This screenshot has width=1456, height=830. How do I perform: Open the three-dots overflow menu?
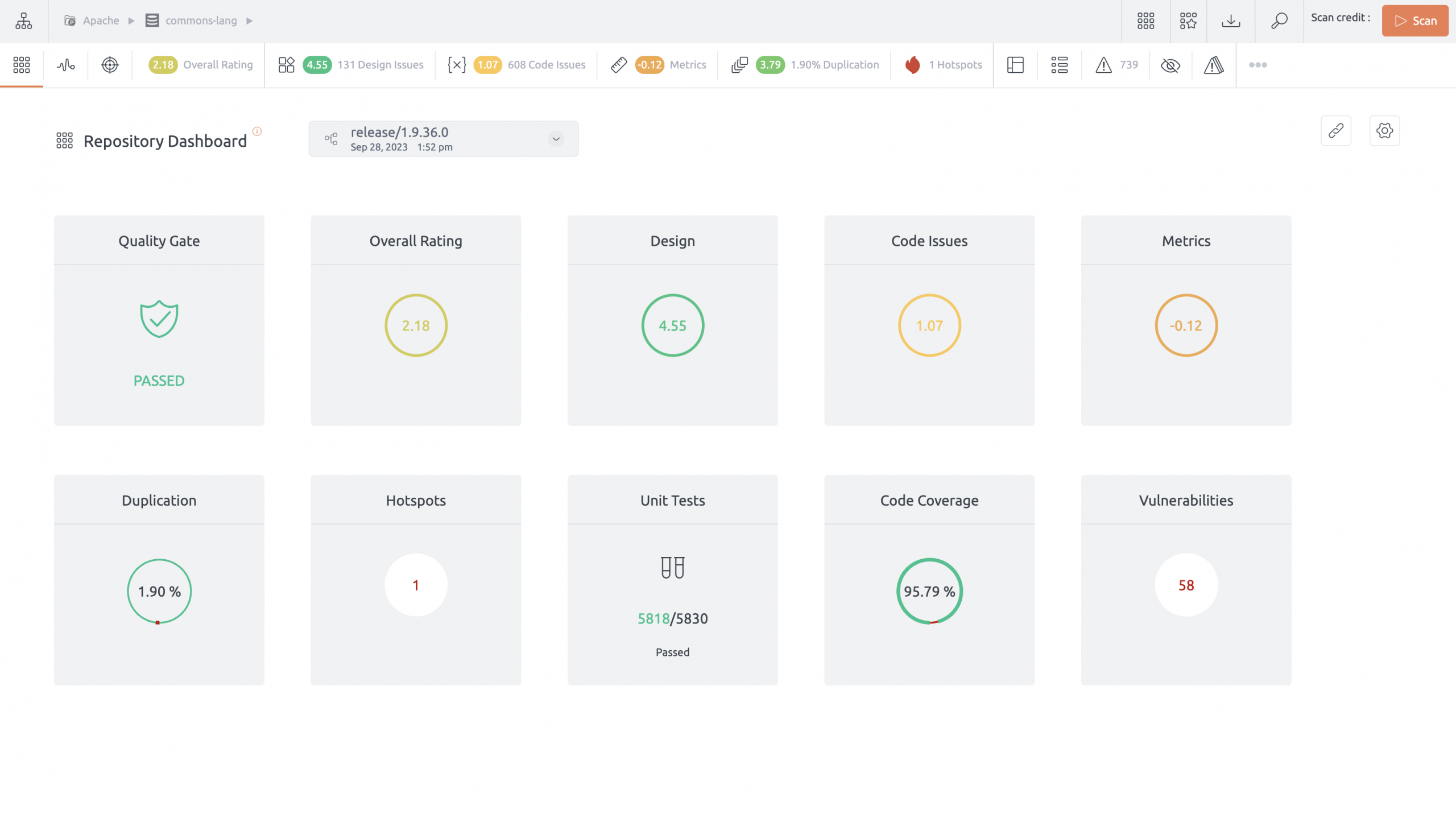tap(1258, 64)
